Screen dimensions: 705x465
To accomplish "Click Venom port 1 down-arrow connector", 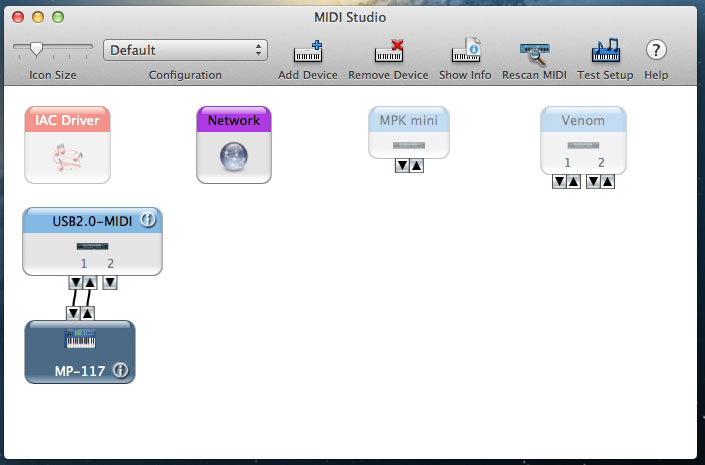I will point(559,182).
